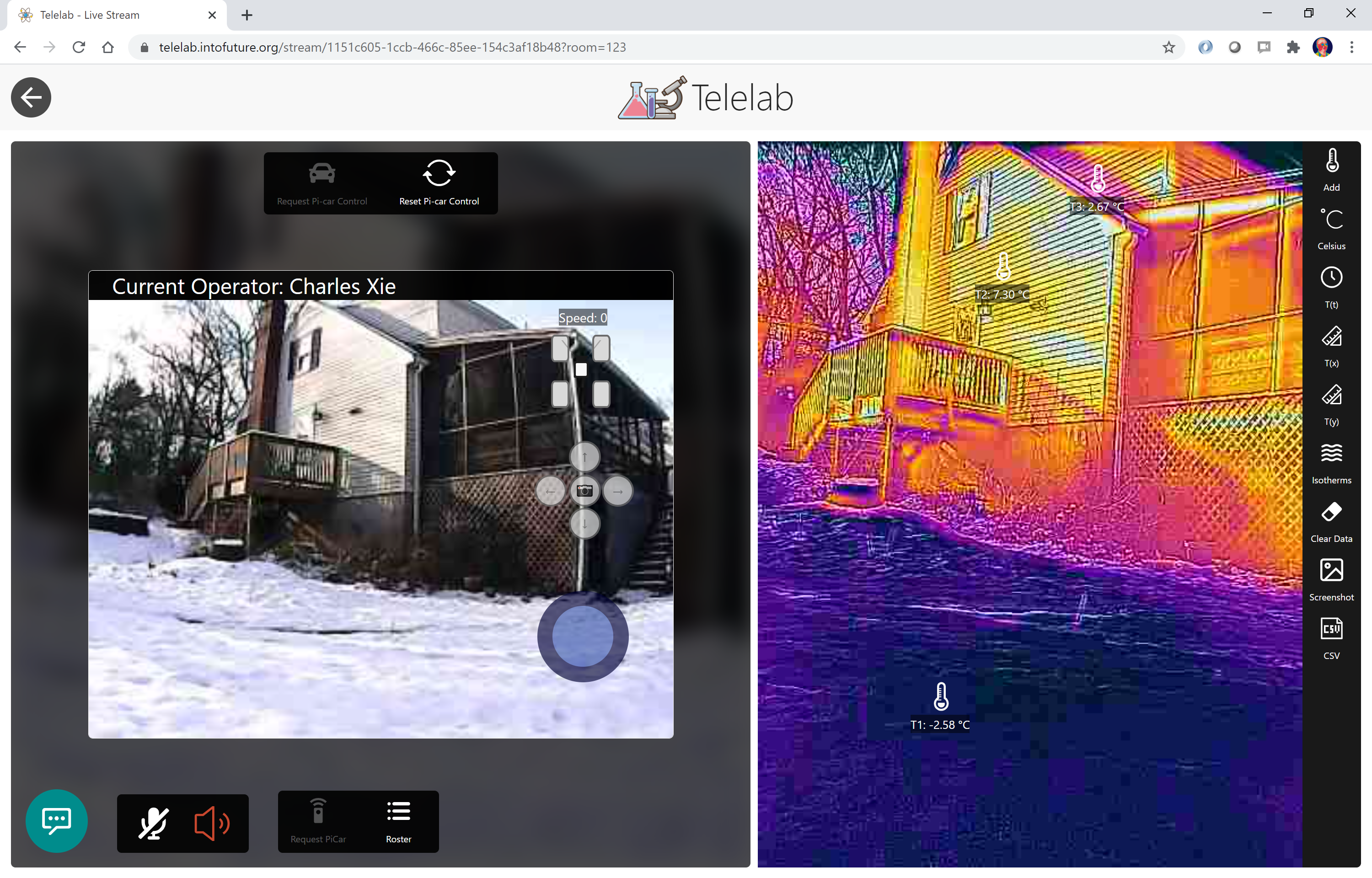This screenshot has height=878, width=1372.
Task: Click the Telelab logo
Action: coord(706,97)
